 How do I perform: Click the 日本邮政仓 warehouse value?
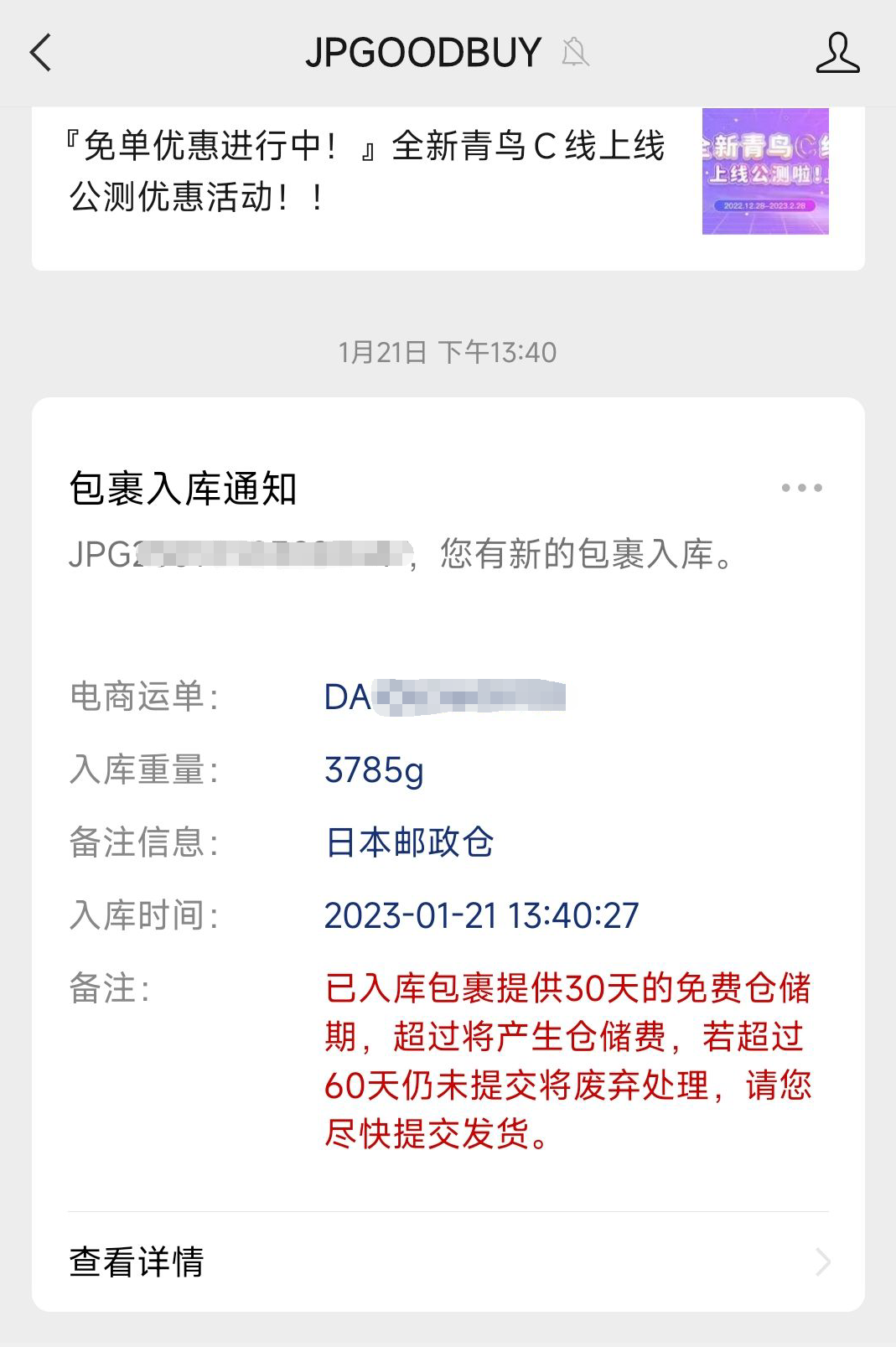tap(409, 842)
